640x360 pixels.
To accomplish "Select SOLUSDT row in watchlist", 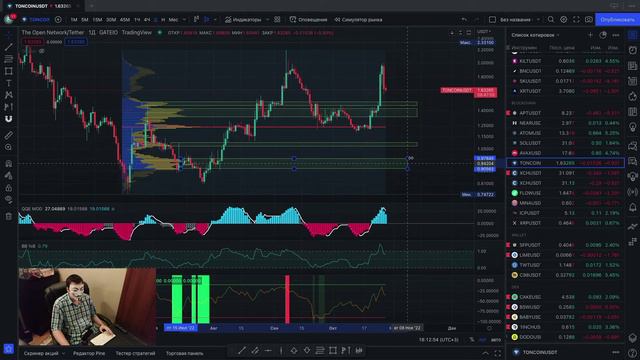I will click(565, 143).
